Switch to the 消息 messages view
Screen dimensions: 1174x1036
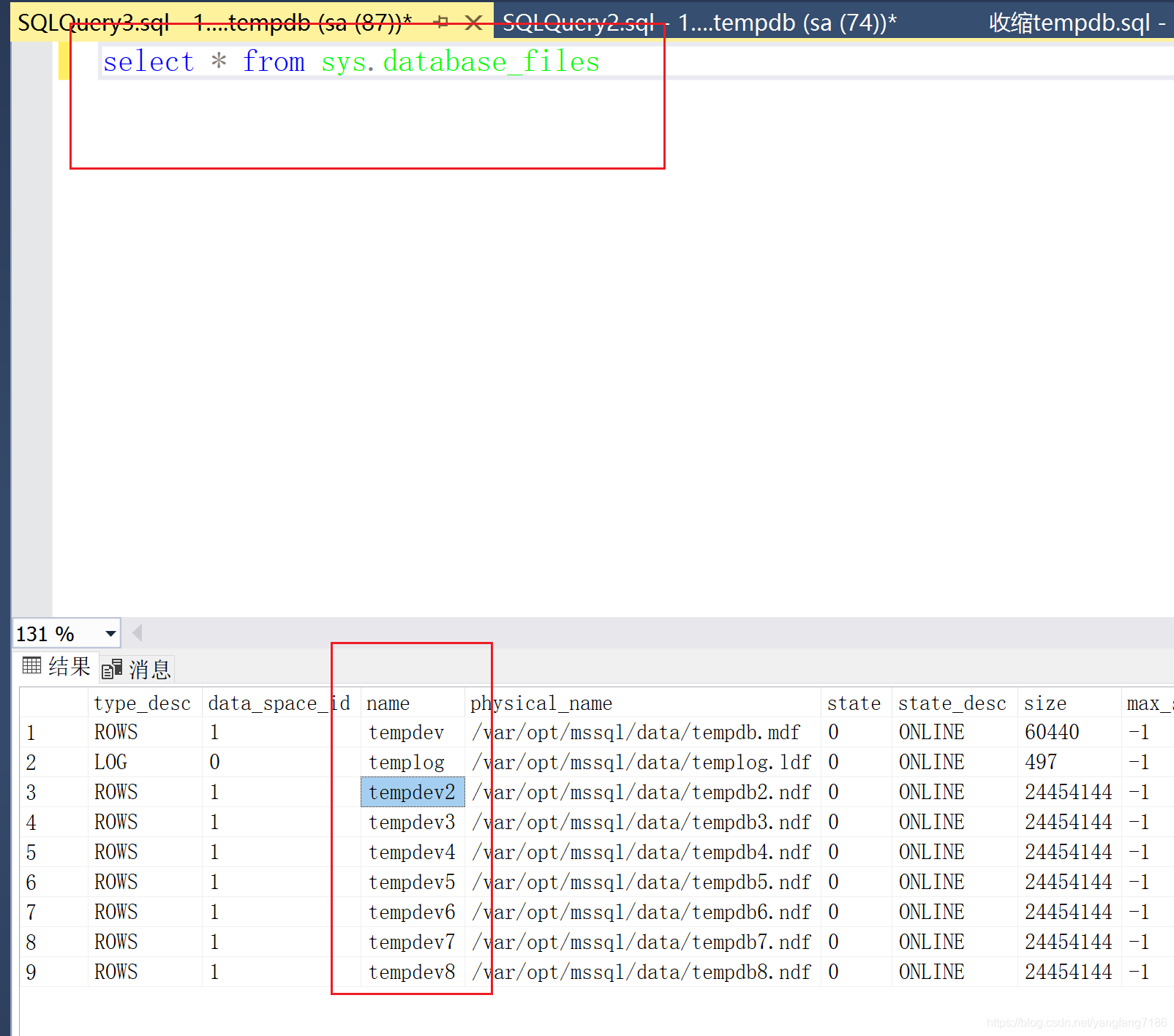click(x=149, y=668)
